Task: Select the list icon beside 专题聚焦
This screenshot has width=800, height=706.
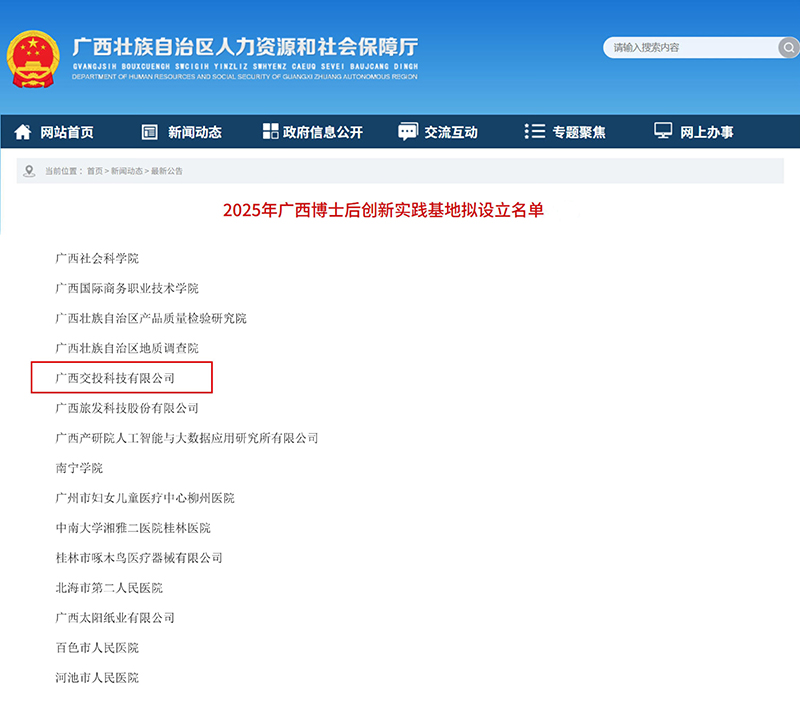Action: coord(536,130)
